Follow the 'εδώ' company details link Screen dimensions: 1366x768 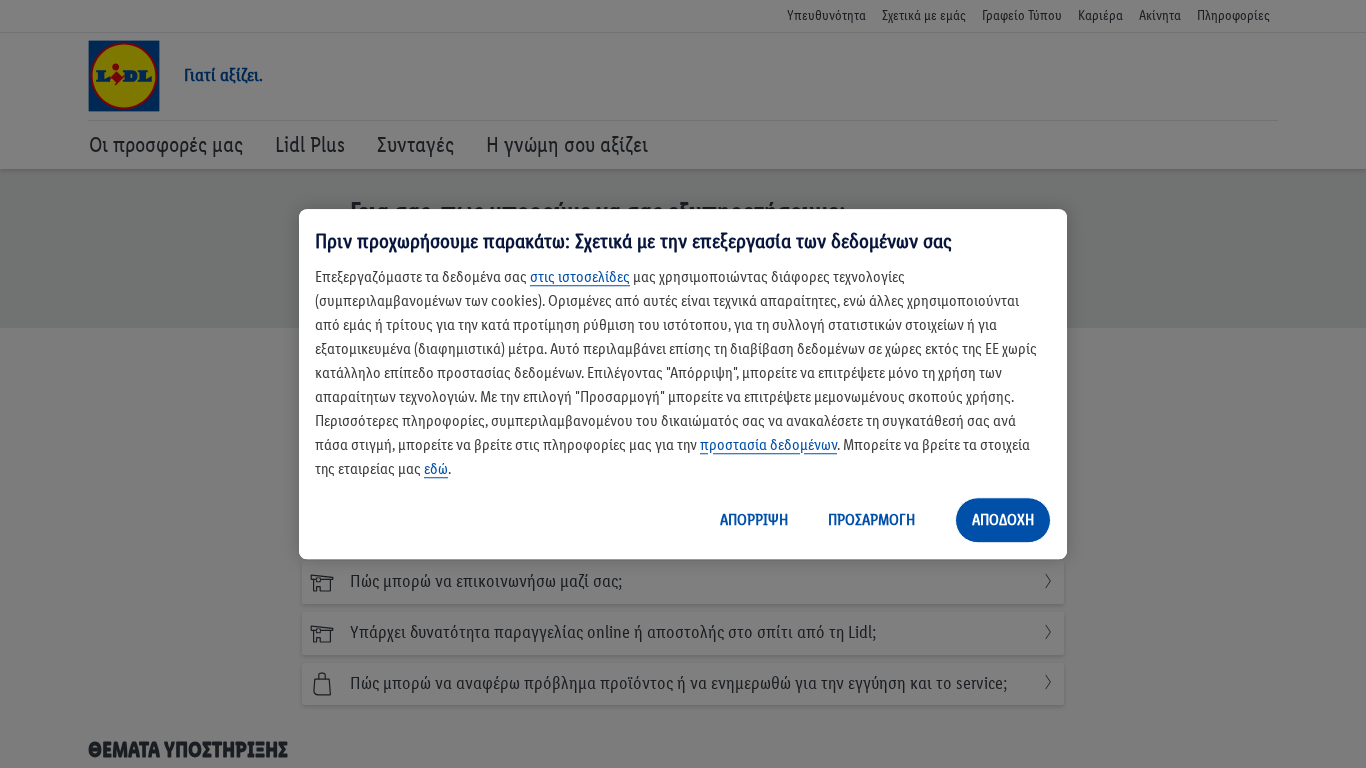point(436,469)
